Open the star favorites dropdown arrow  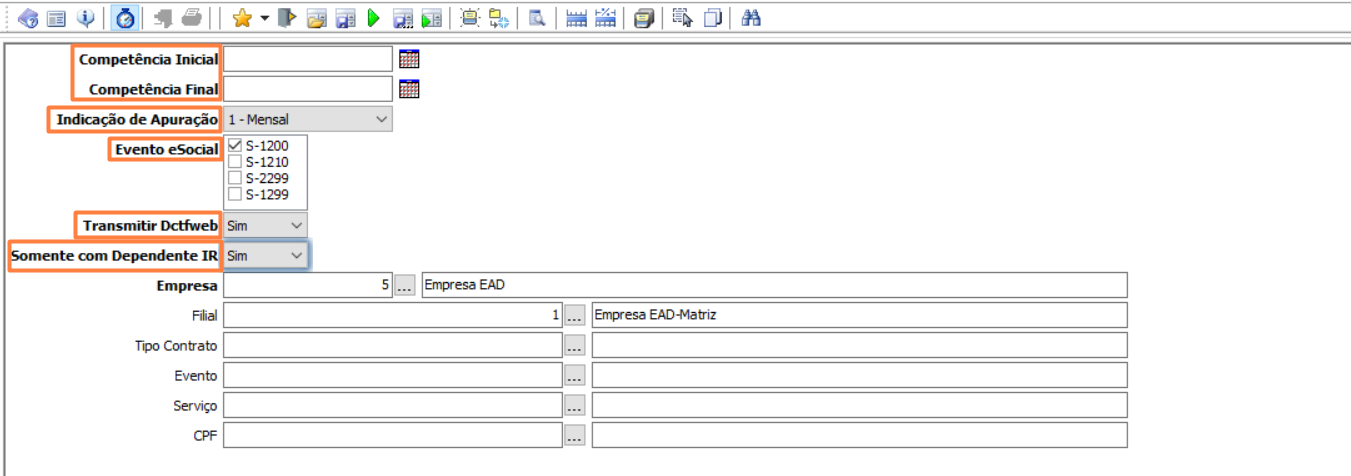(x=264, y=18)
